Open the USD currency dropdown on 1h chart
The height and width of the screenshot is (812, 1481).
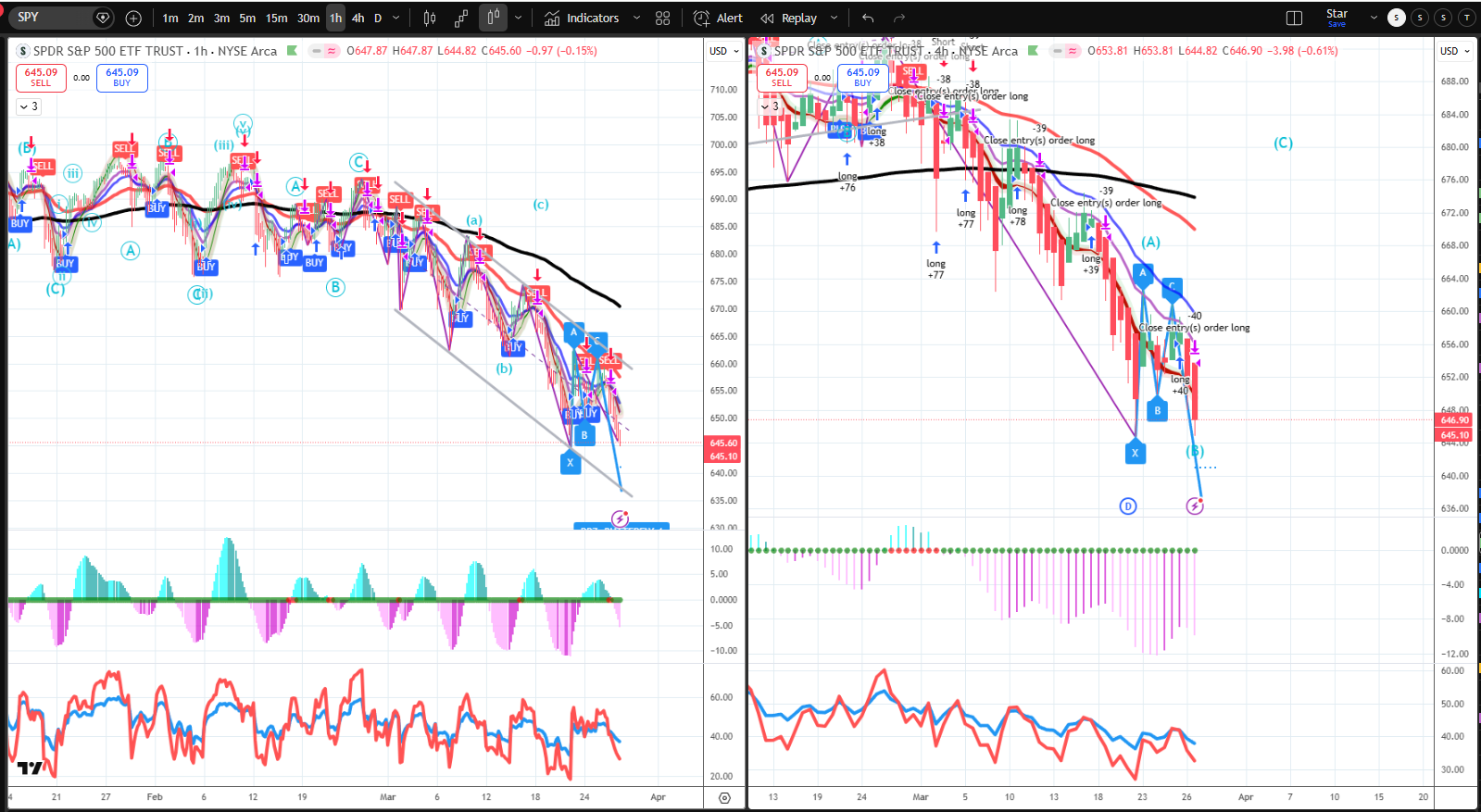[x=724, y=51]
